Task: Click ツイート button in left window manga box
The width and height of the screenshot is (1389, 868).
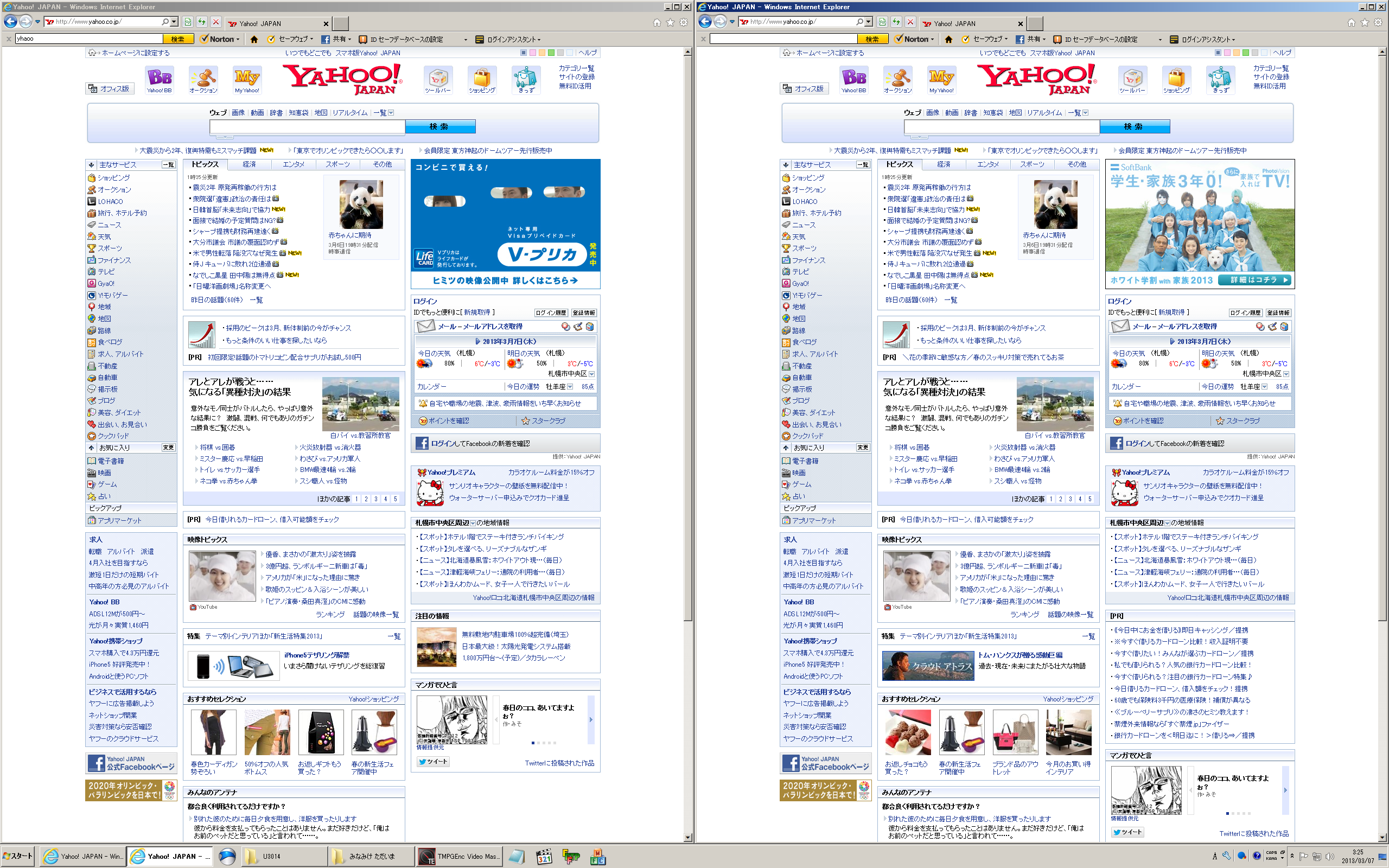Action: pyautogui.click(x=433, y=761)
